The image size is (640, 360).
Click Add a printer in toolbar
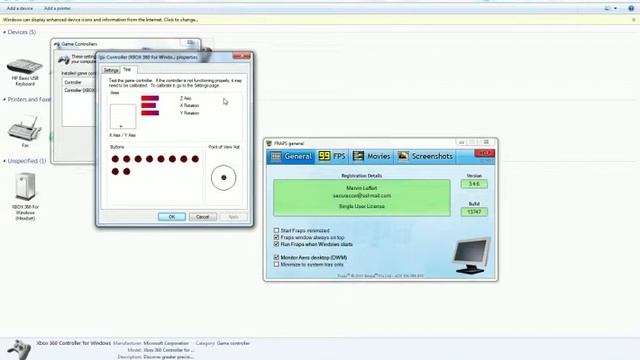57,8
